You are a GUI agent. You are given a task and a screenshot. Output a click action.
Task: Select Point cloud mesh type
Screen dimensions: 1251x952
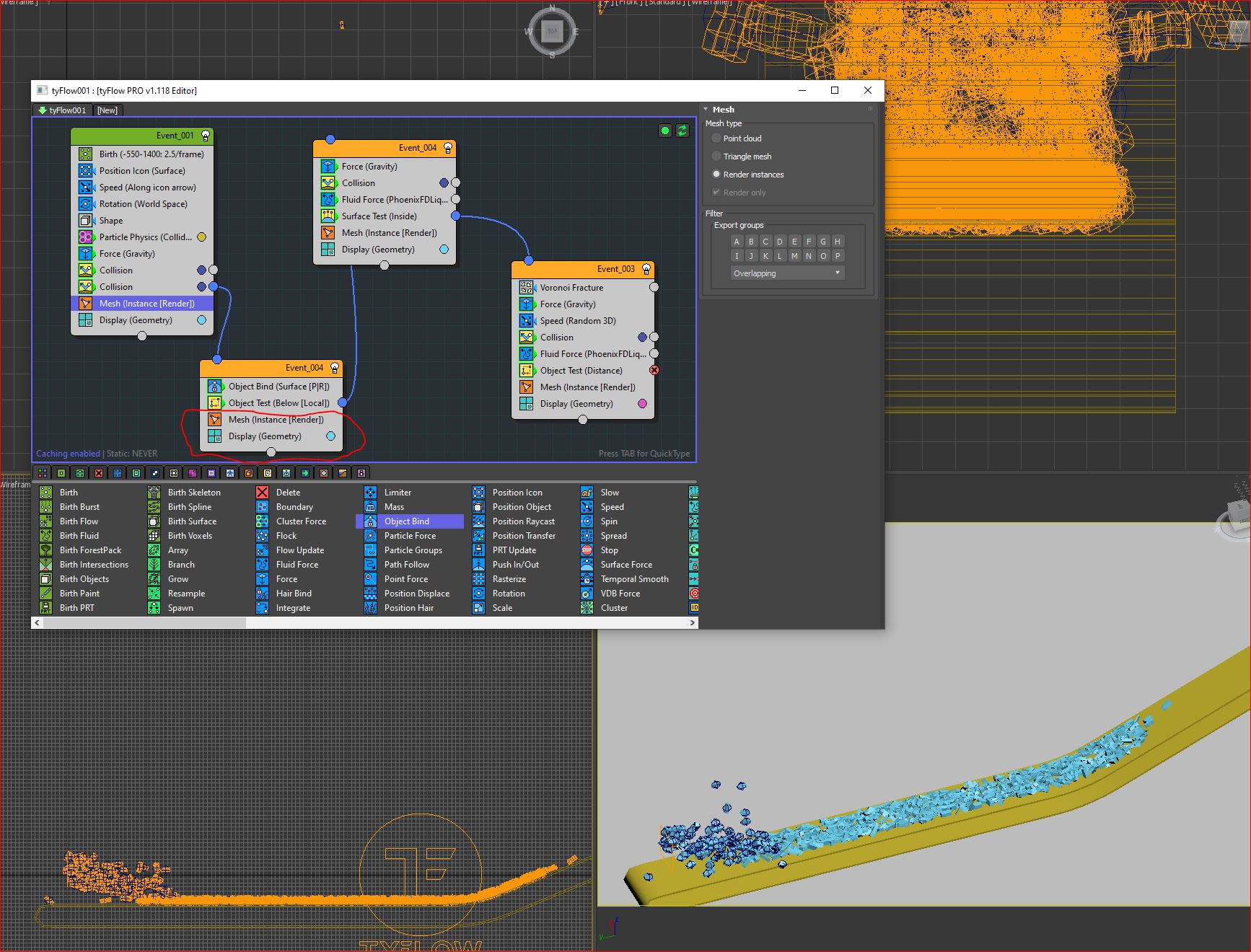716,138
